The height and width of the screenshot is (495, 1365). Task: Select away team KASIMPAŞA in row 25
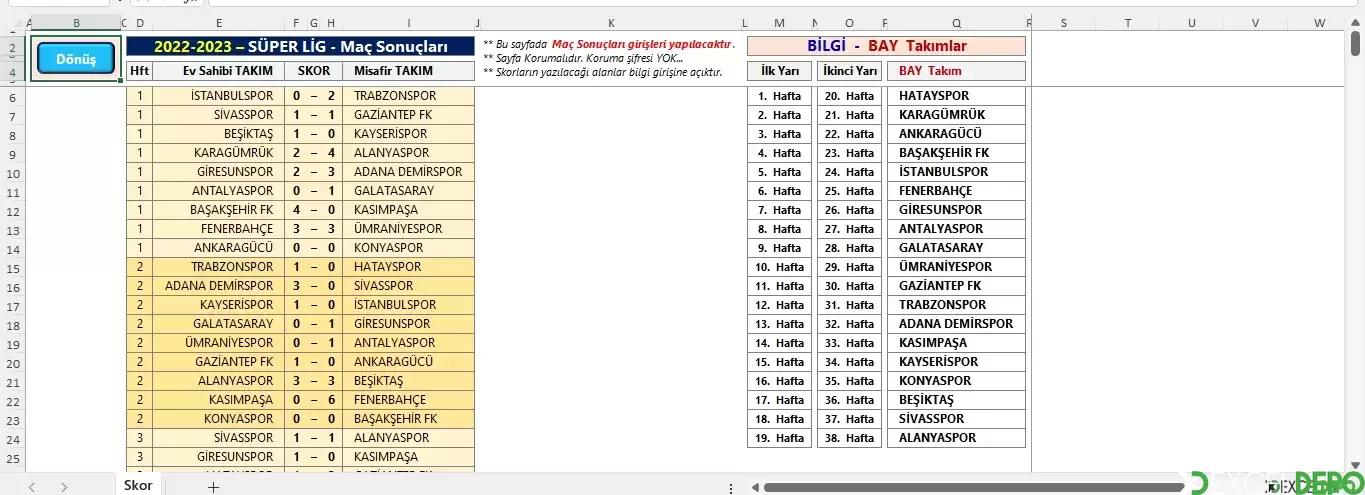pyautogui.click(x=408, y=457)
